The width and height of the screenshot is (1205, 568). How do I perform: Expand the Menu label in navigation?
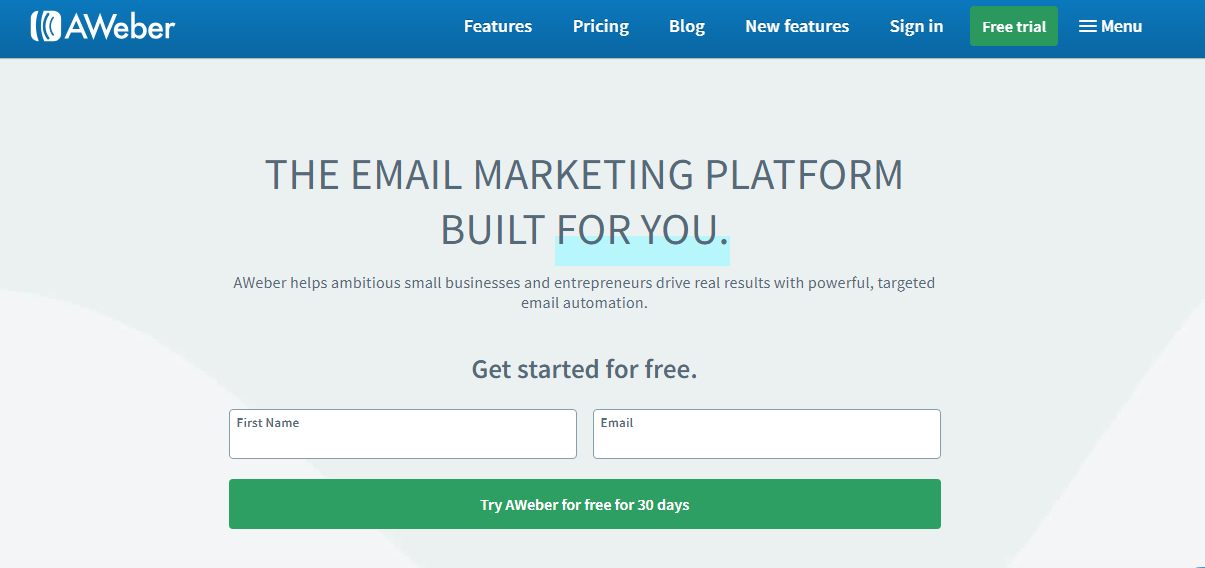[1121, 27]
